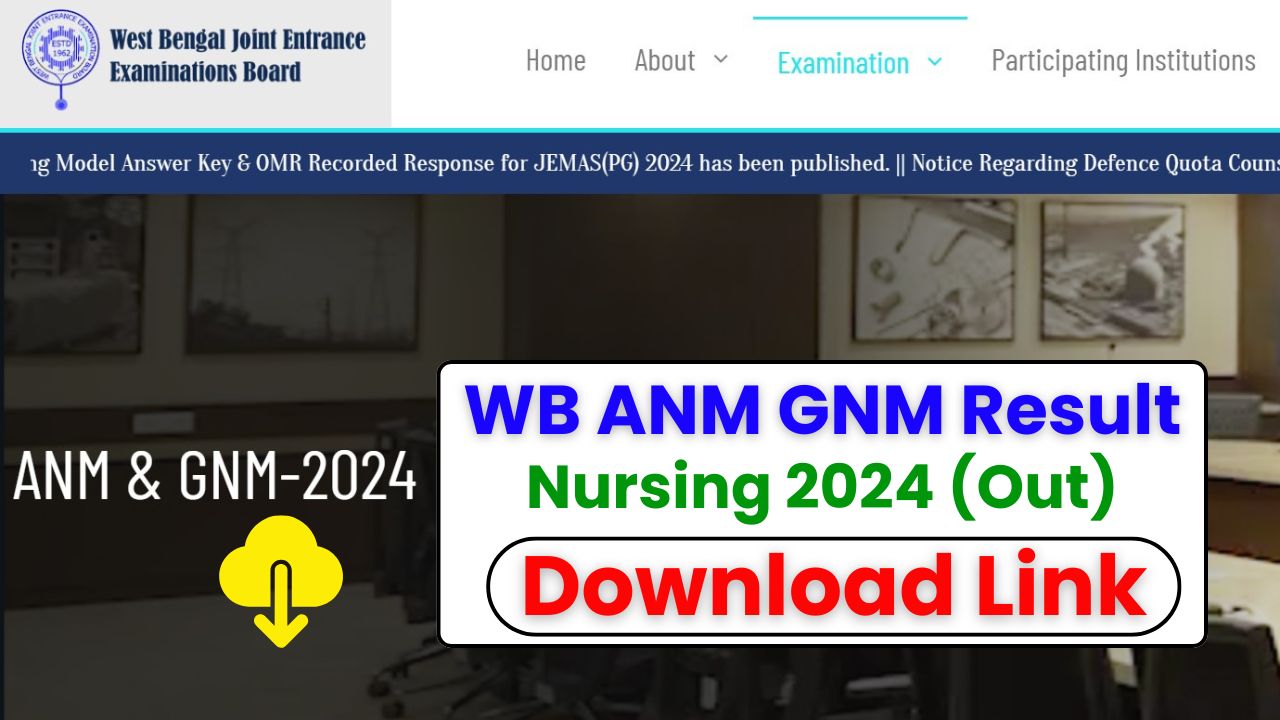Image resolution: width=1280 pixels, height=720 pixels.
Task: Expand the About dropdown chevron
Action: pyautogui.click(x=720, y=60)
